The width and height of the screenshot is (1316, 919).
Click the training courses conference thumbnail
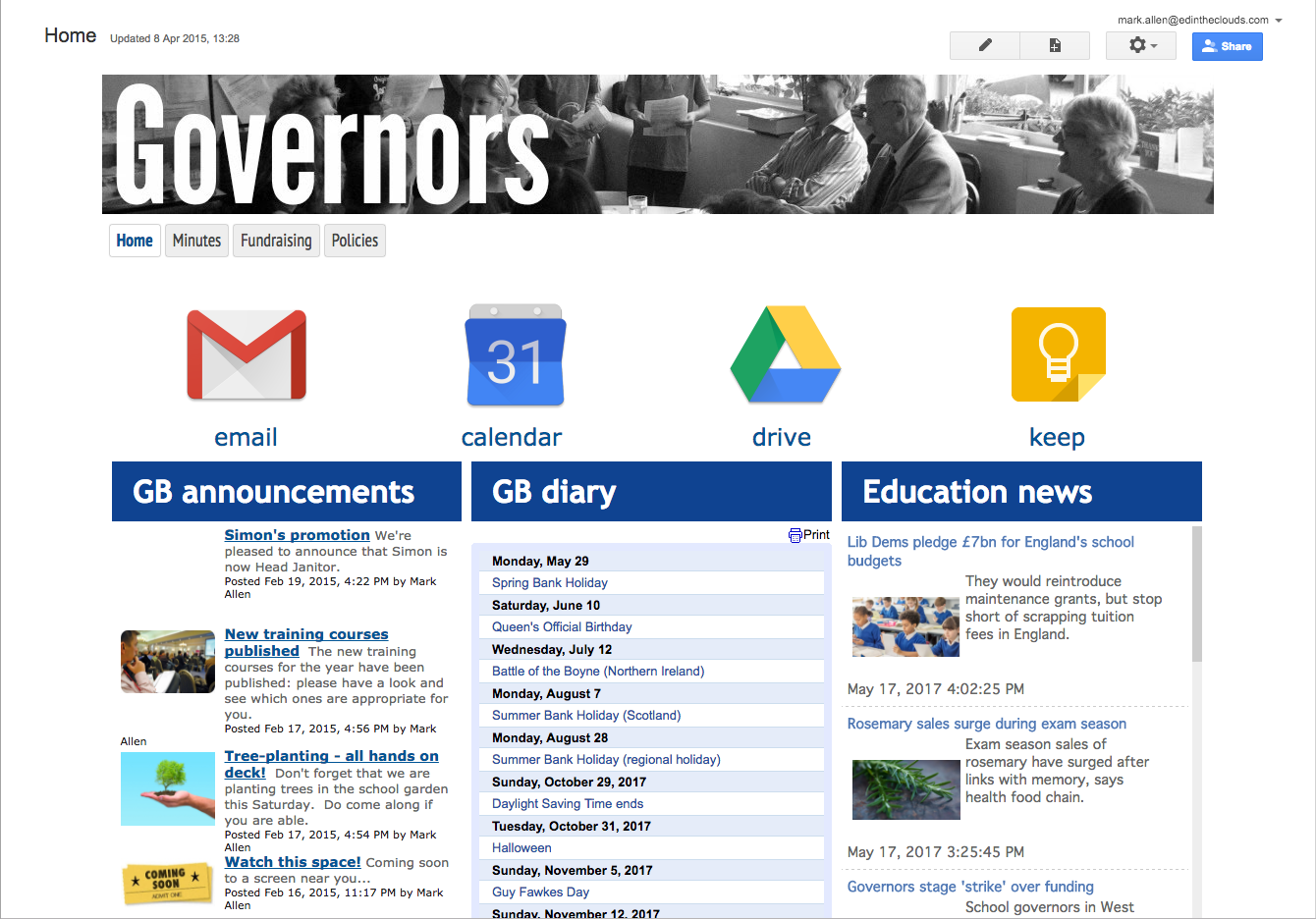[x=167, y=662]
